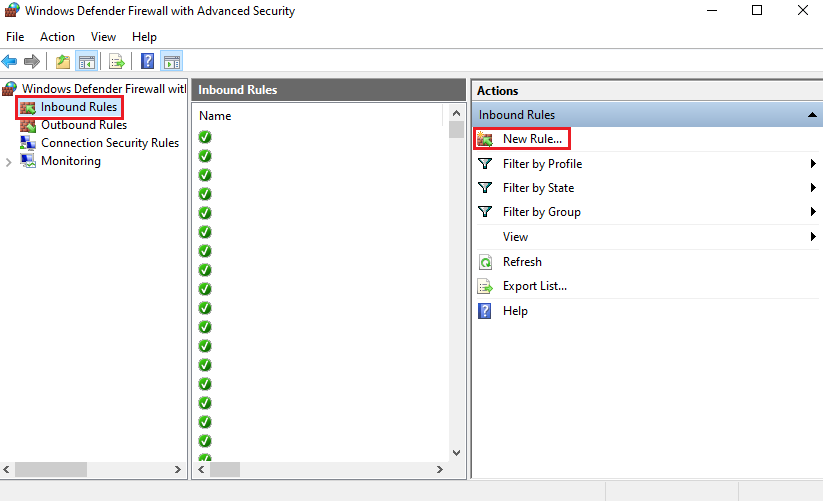Screen dimensions: 823x501
Task: Click the Back arrow toolbar icon
Action: pyautogui.click(x=9, y=61)
